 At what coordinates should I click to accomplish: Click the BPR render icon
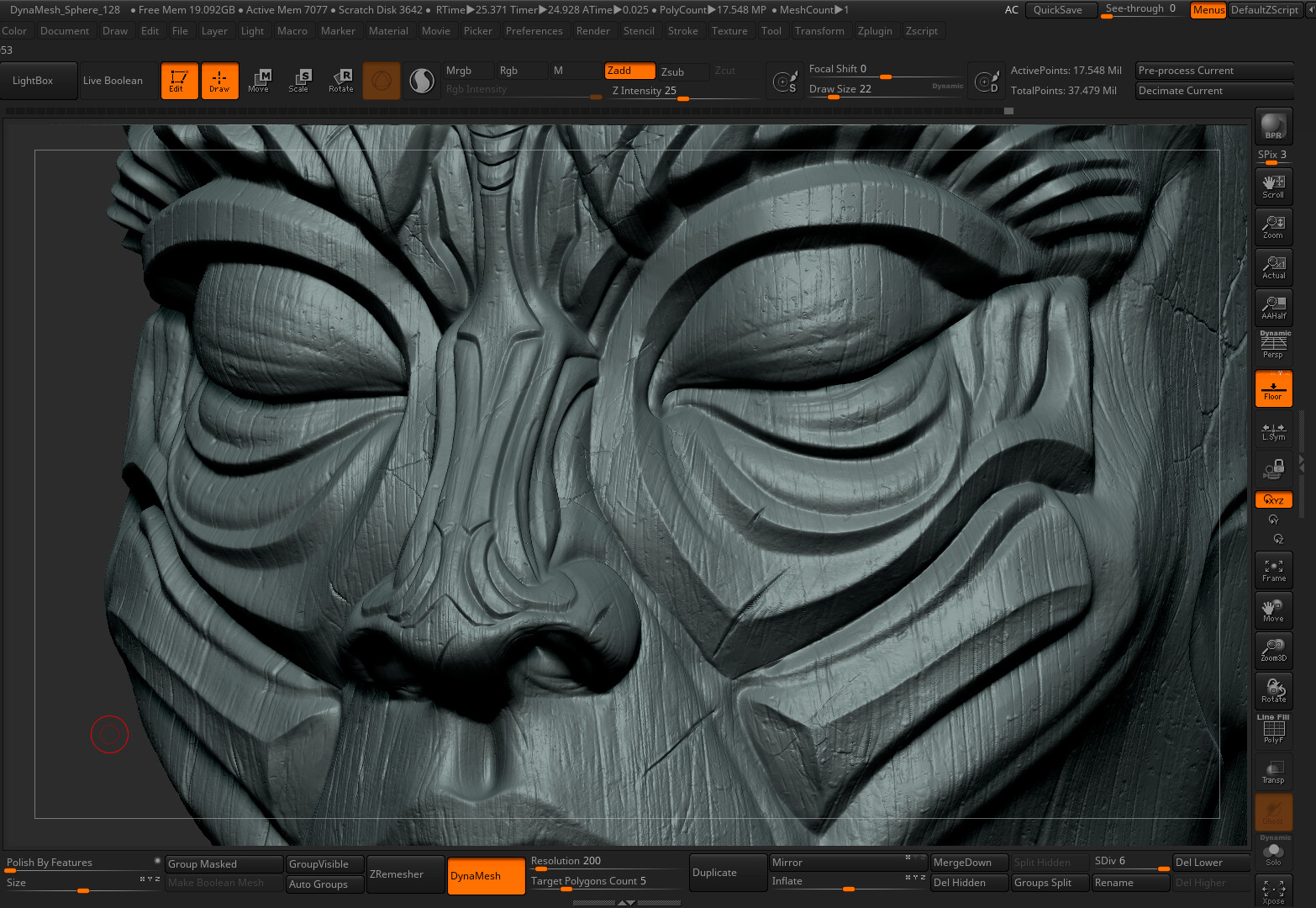point(1273,125)
